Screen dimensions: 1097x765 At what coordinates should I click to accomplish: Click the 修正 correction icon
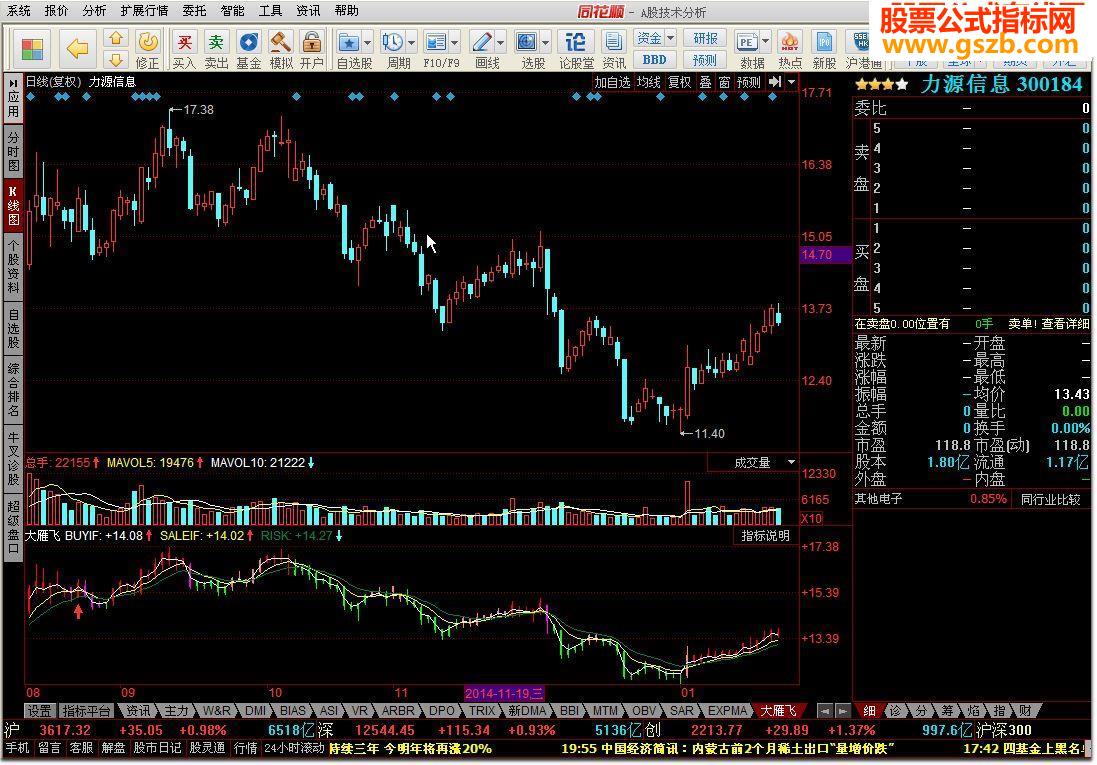(148, 42)
